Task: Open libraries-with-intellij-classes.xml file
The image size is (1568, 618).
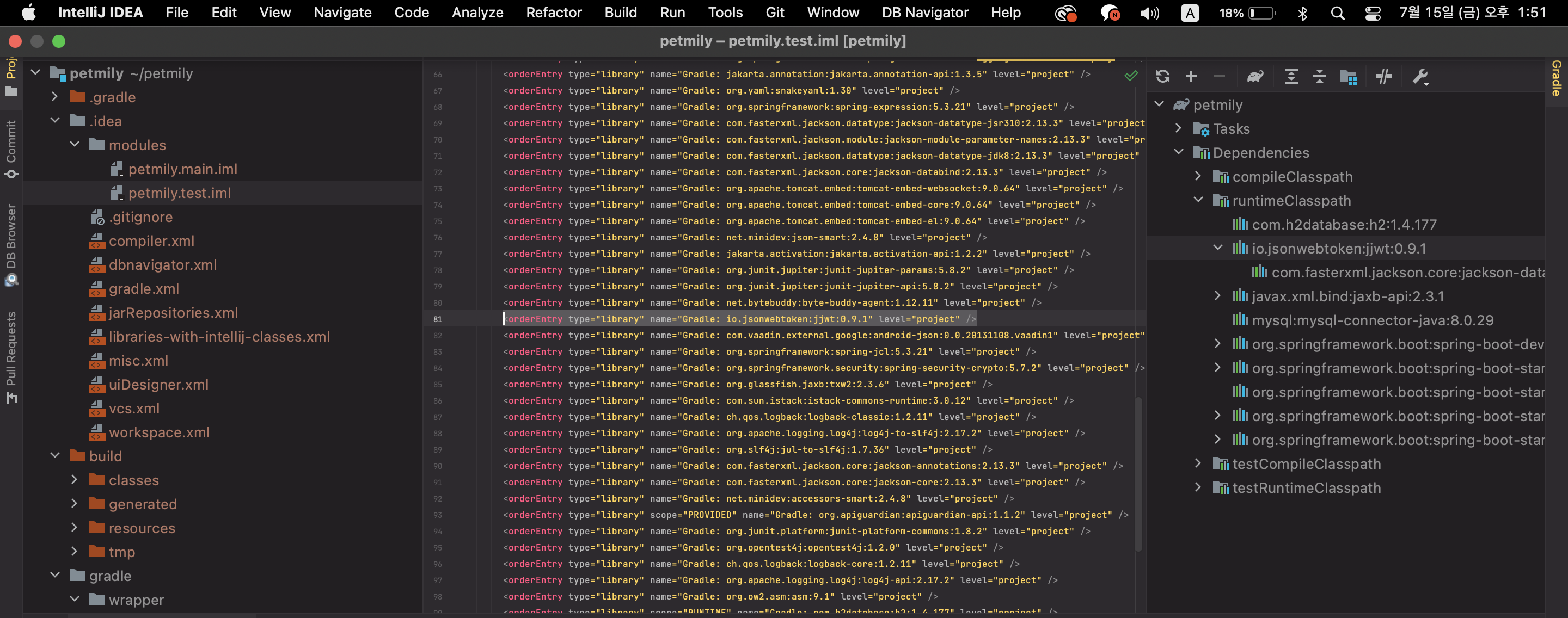Action: [219, 337]
